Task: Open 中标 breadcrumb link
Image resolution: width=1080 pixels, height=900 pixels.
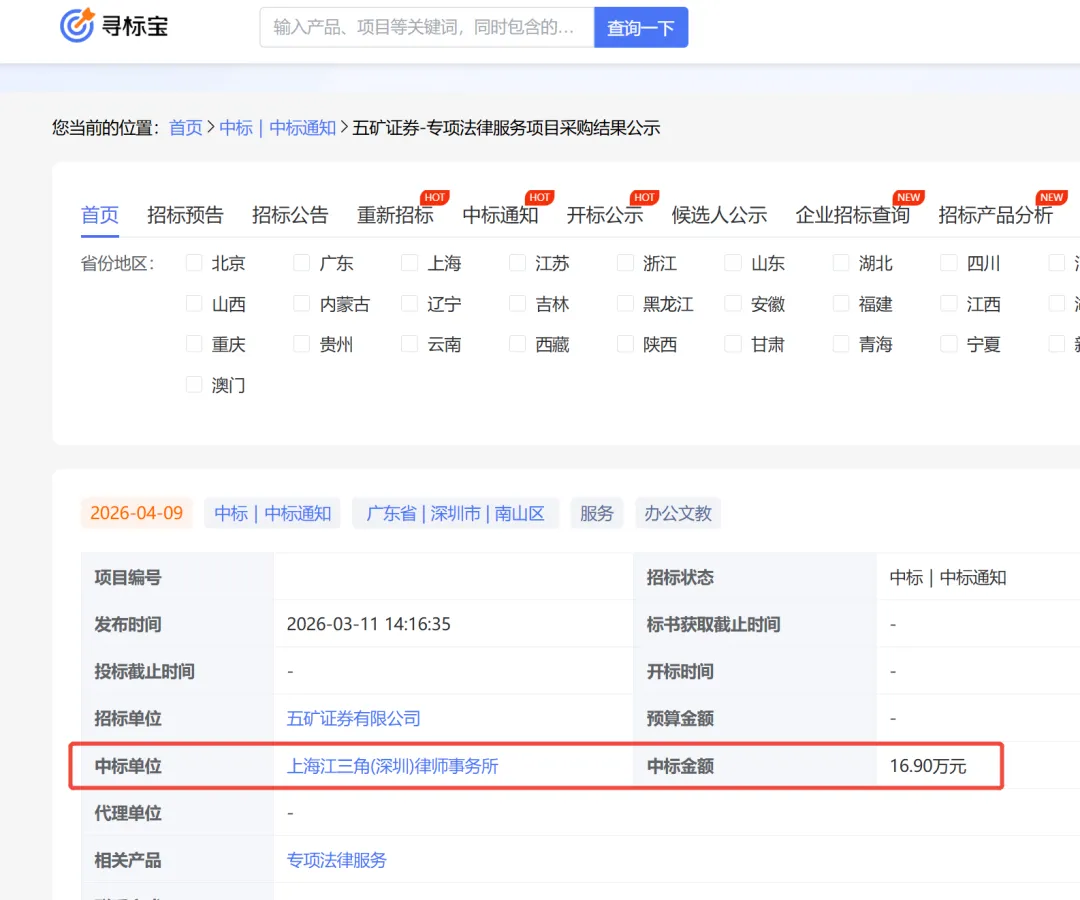Action: pyautogui.click(x=236, y=128)
